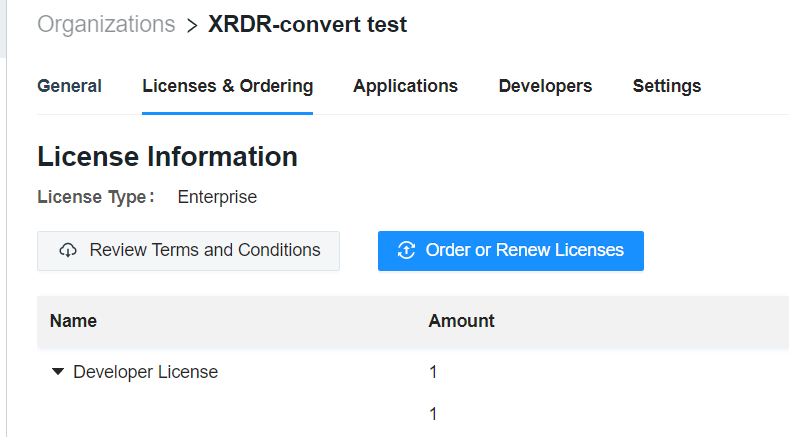The width and height of the screenshot is (789, 437).
Task: Switch to the General tab
Action: (69, 86)
